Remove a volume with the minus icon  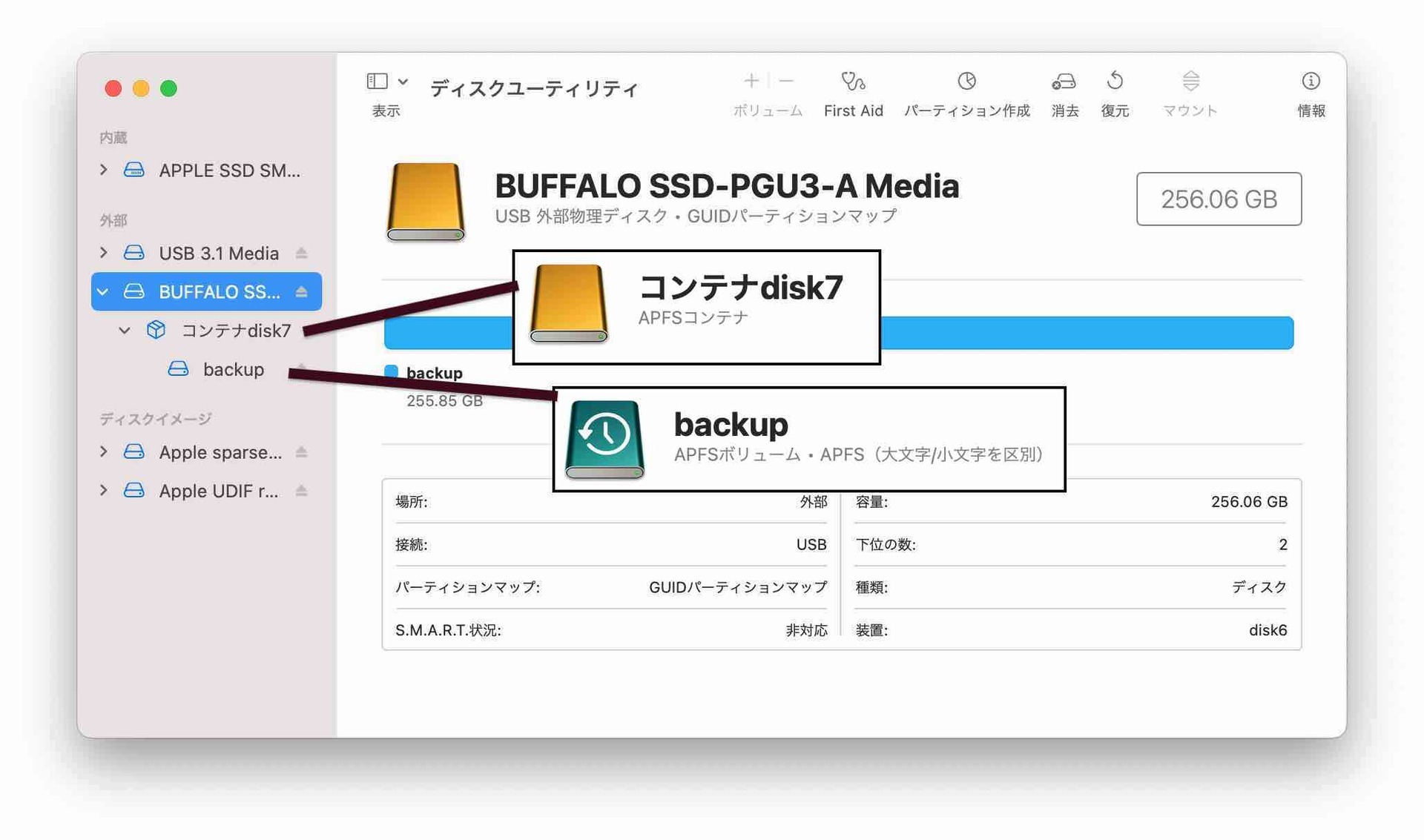point(786,80)
